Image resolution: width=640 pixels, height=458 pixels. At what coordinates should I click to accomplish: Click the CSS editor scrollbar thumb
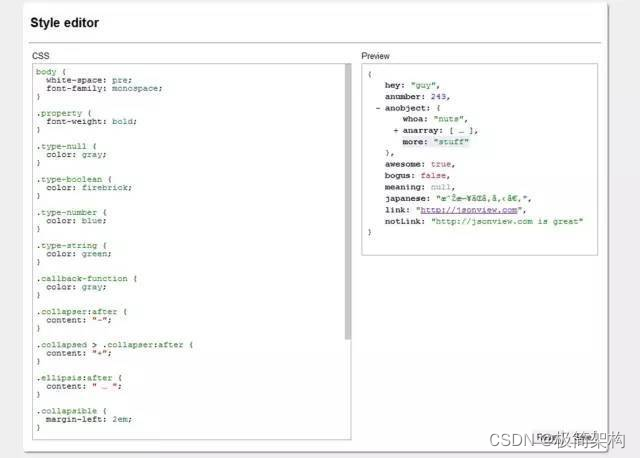coord(348,201)
